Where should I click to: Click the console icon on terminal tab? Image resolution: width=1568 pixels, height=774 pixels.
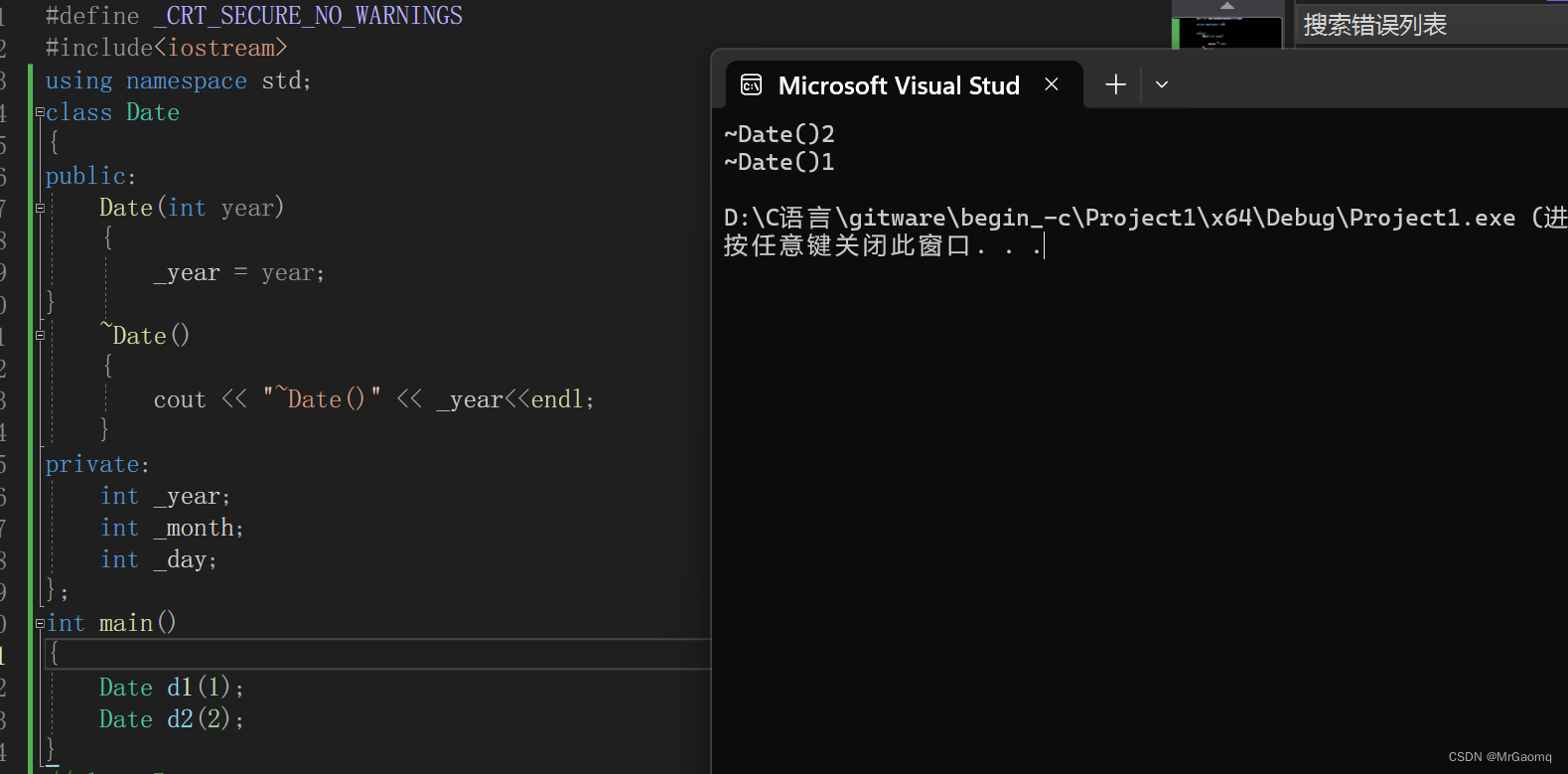[752, 84]
